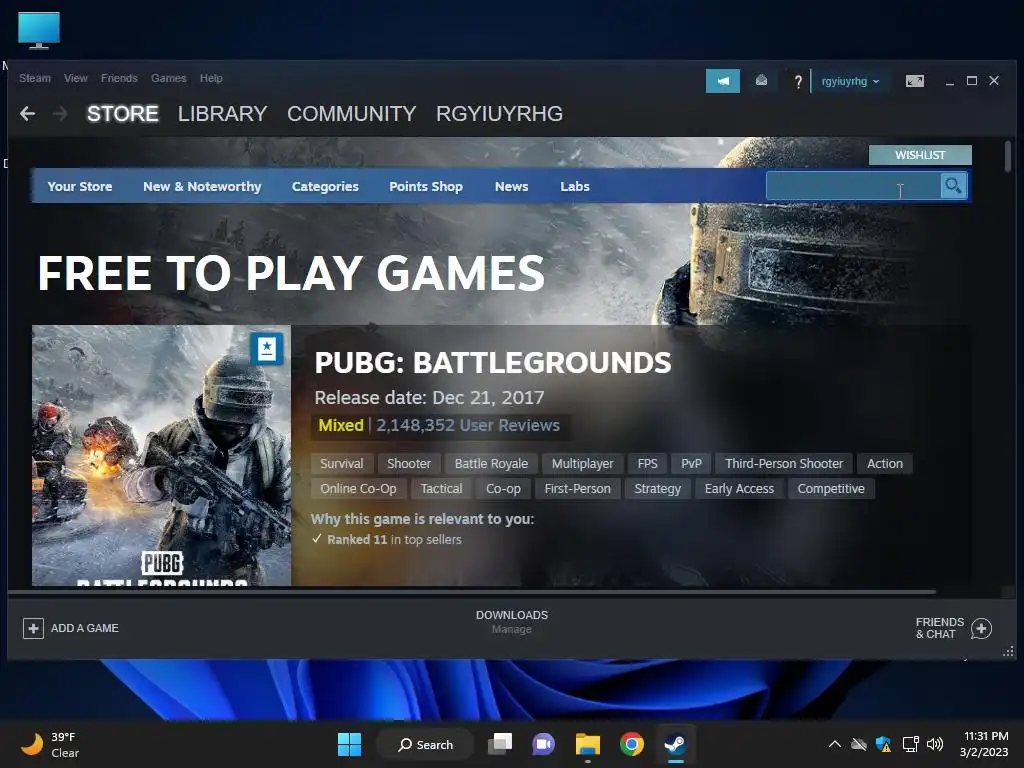Switch to the STORE tab
The width and height of the screenshot is (1024, 768).
[x=123, y=114]
